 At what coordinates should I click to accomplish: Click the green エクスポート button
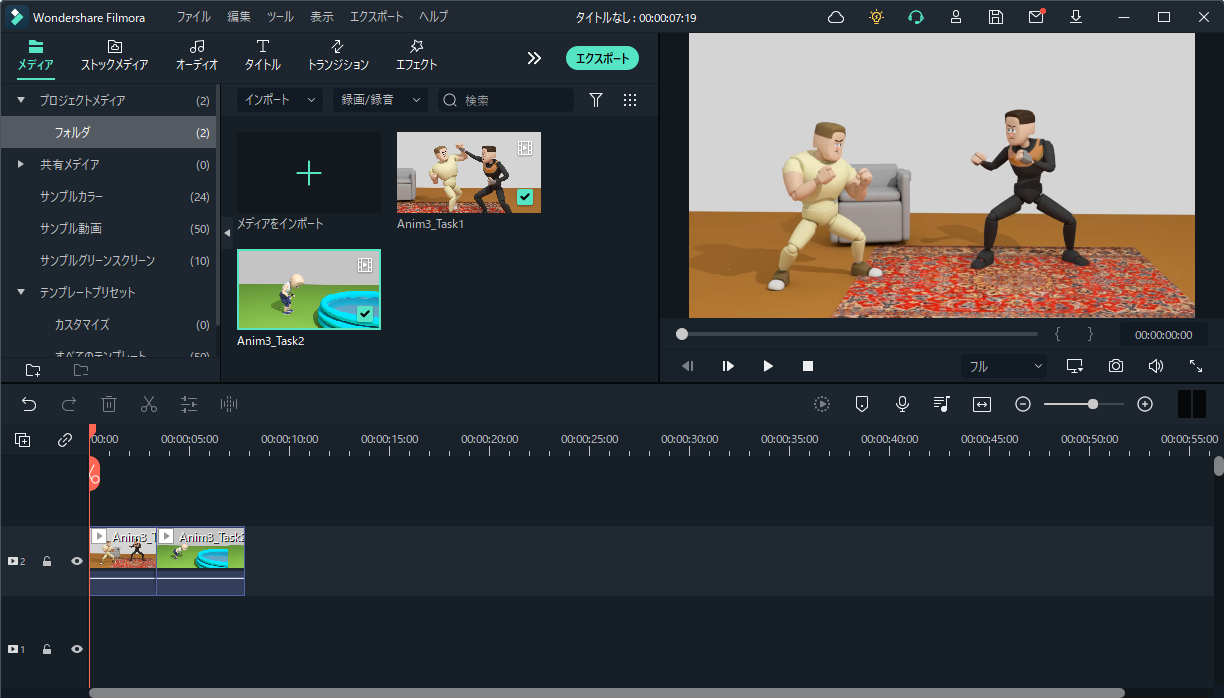(x=602, y=58)
